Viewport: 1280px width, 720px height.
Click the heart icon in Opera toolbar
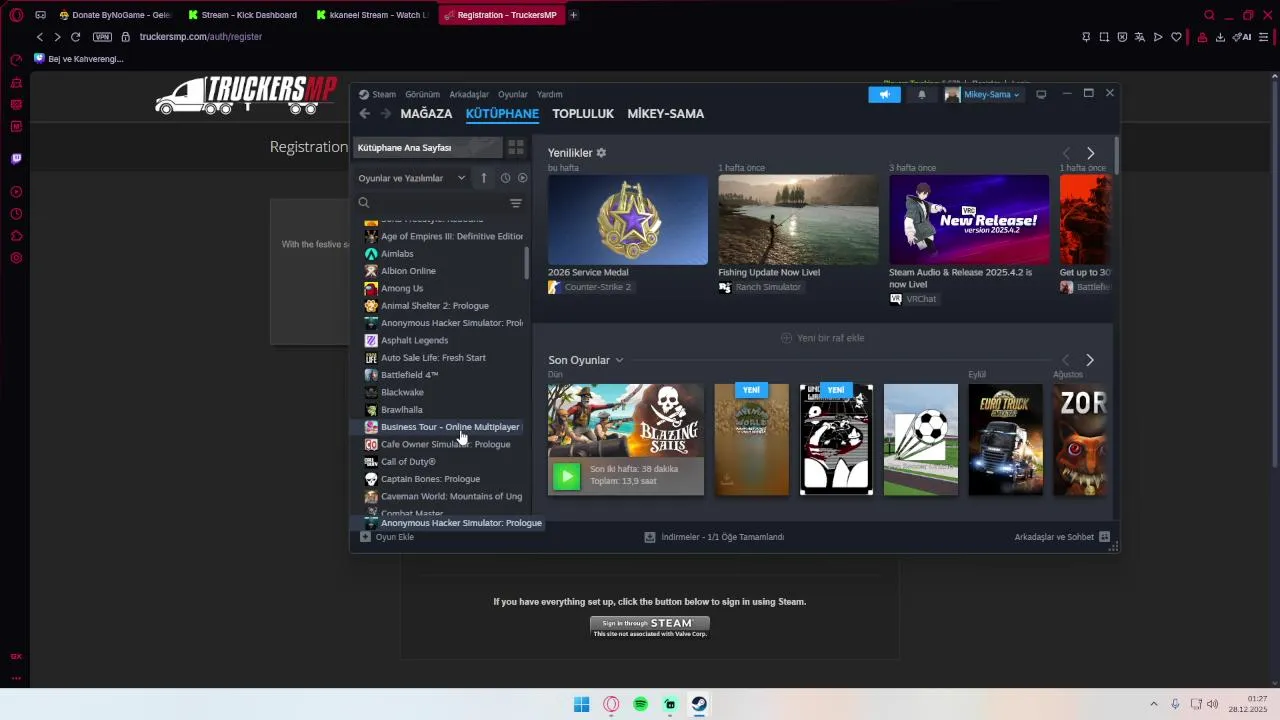1176,37
